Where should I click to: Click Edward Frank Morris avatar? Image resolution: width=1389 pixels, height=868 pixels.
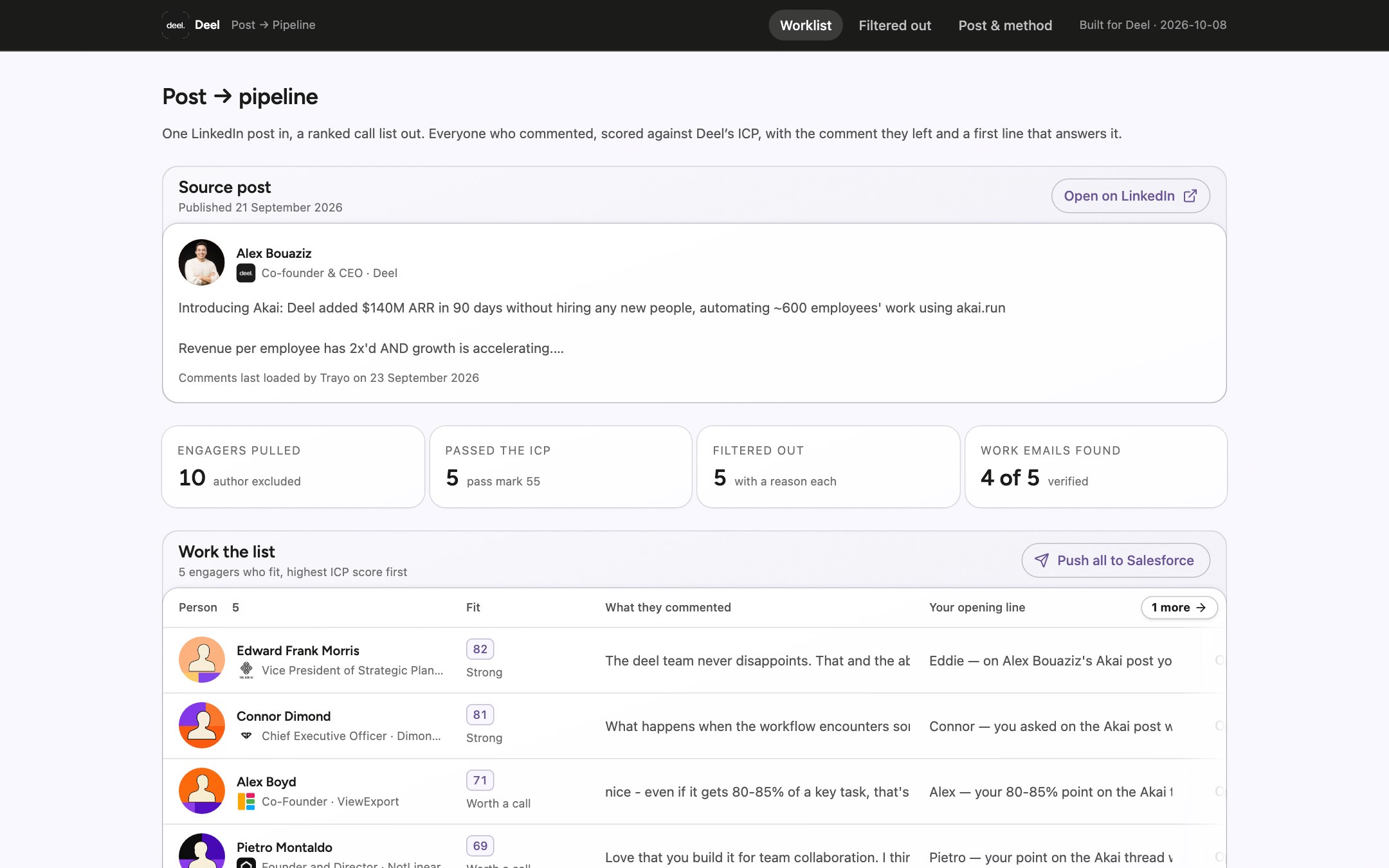pos(201,660)
